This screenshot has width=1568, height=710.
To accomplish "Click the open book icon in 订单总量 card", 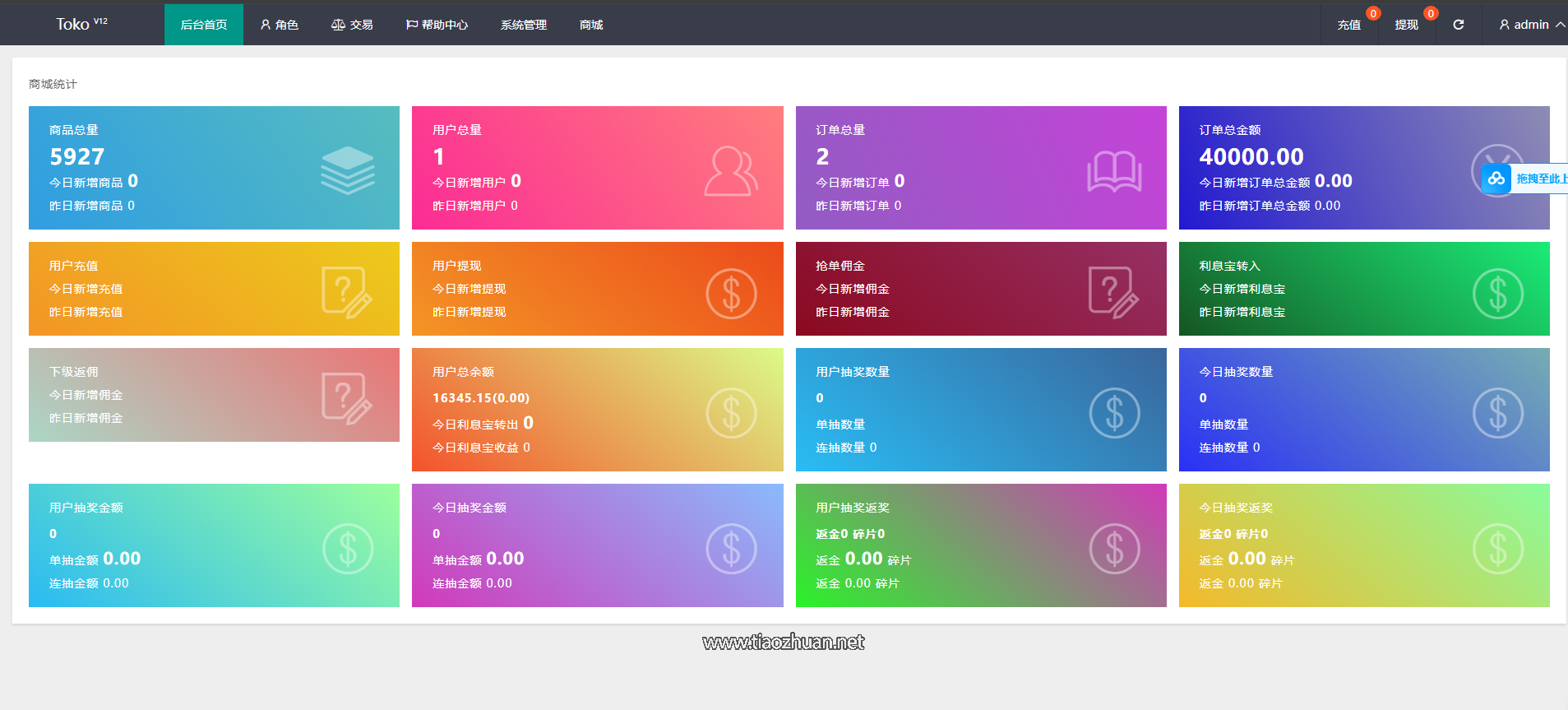I will (1114, 171).
